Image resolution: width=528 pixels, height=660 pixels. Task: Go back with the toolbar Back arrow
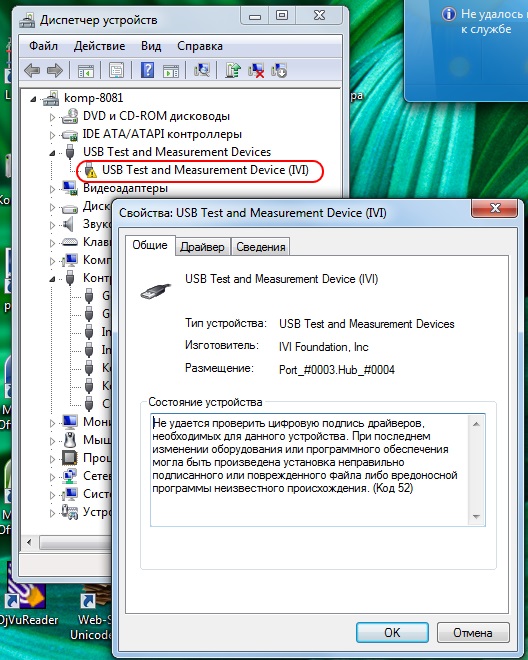click(x=32, y=70)
